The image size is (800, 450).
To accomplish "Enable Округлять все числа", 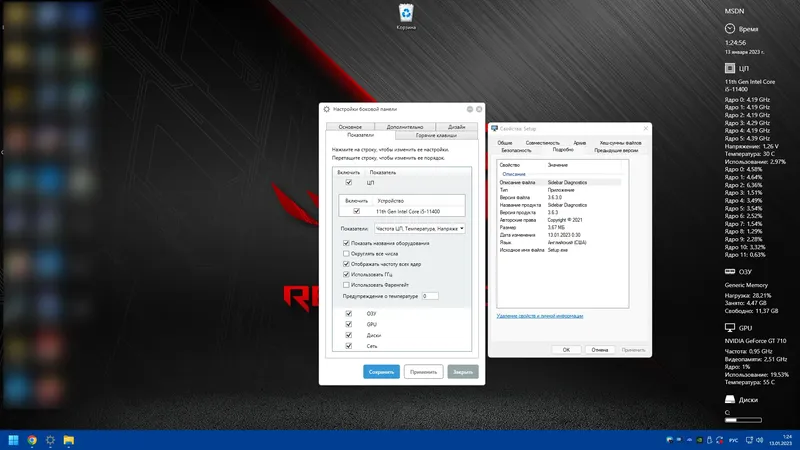I will [x=346, y=254].
